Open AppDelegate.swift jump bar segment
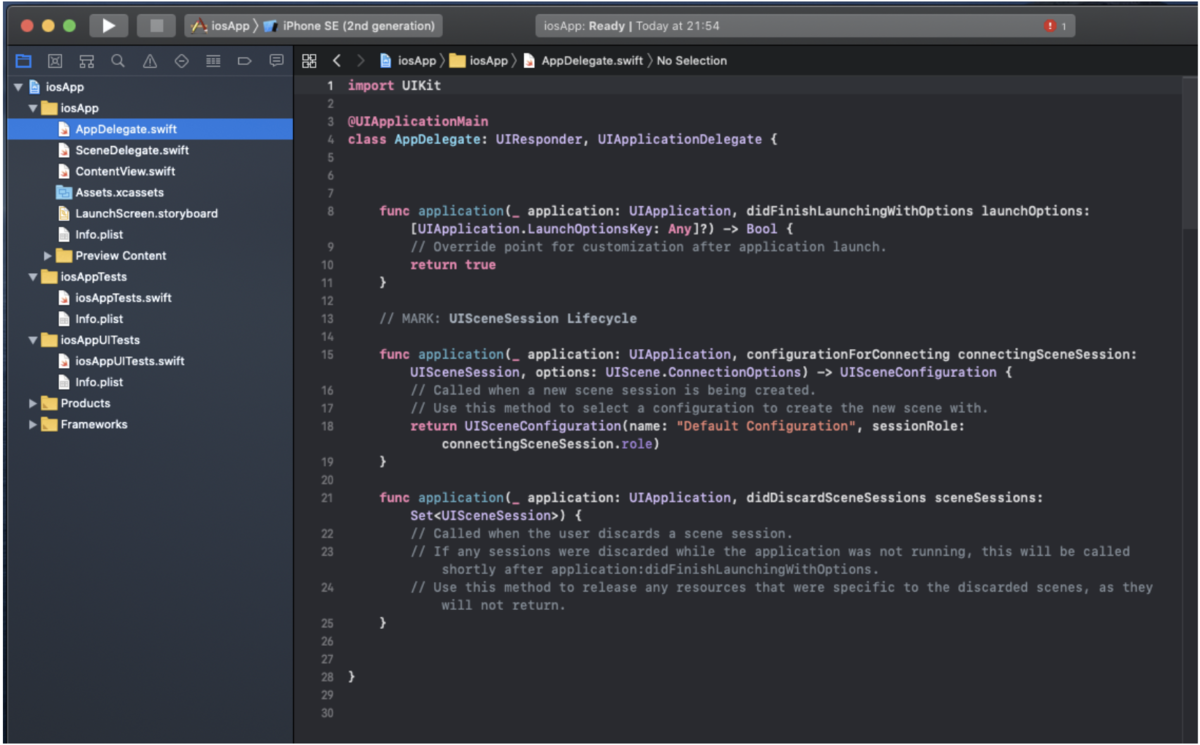 click(583, 61)
